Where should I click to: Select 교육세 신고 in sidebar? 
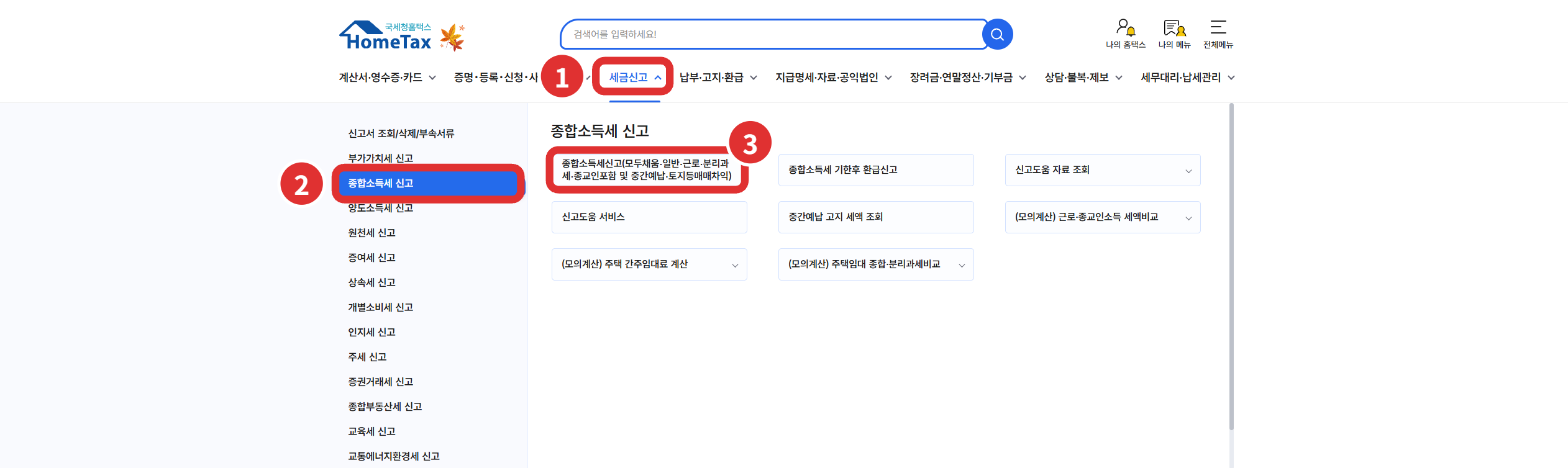coord(371,431)
